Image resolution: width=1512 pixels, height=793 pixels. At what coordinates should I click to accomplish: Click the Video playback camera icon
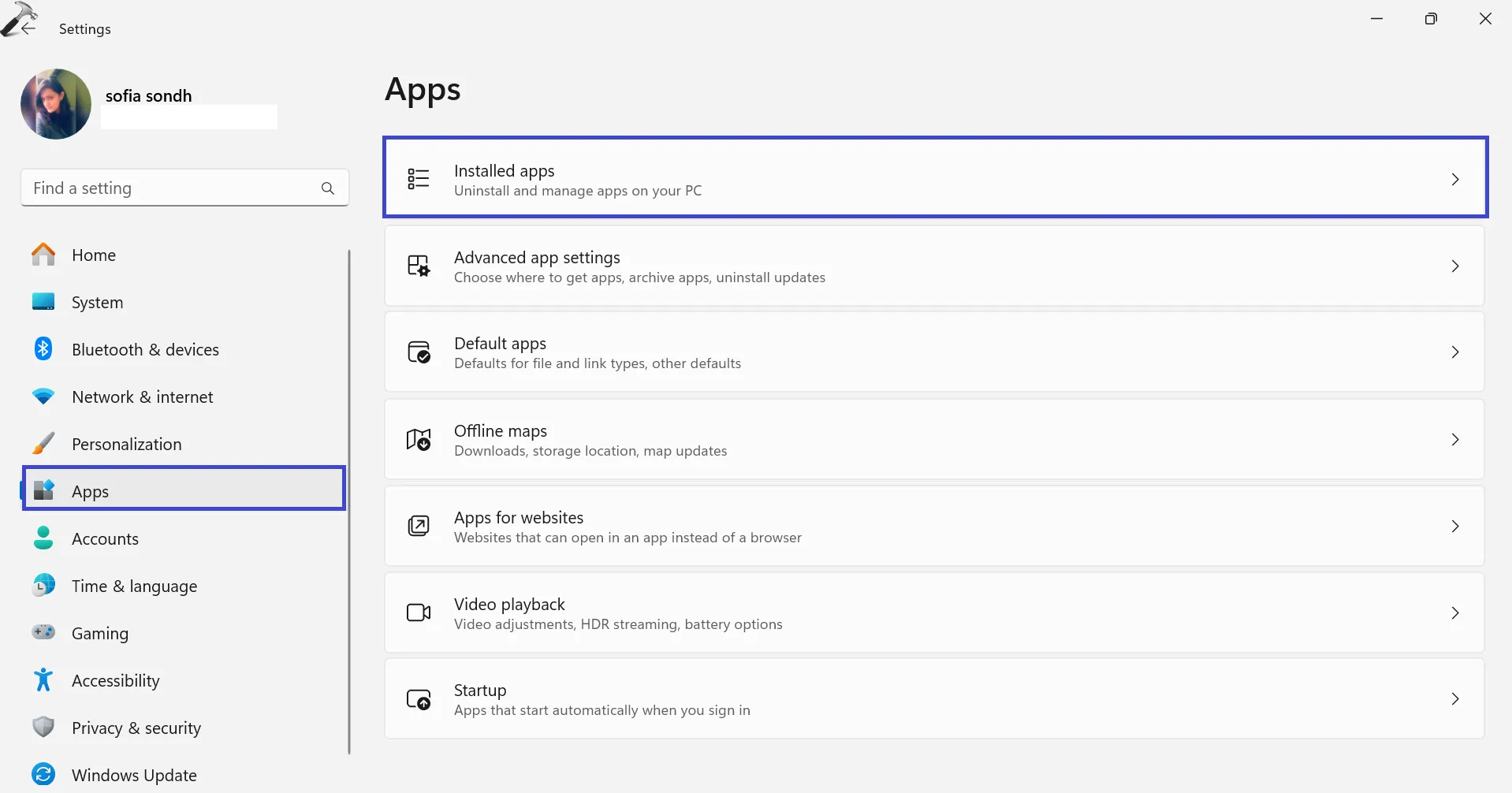(x=418, y=612)
